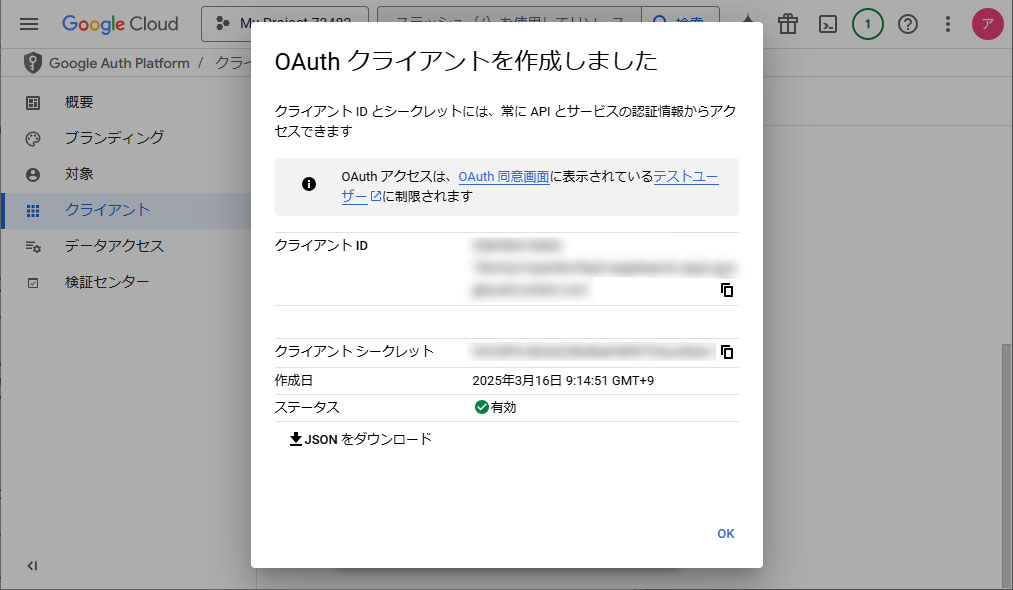Click the 有効 status check icon
Image resolution: width=1013 pixels, height=590 pixels.
[x=481, y=407]
